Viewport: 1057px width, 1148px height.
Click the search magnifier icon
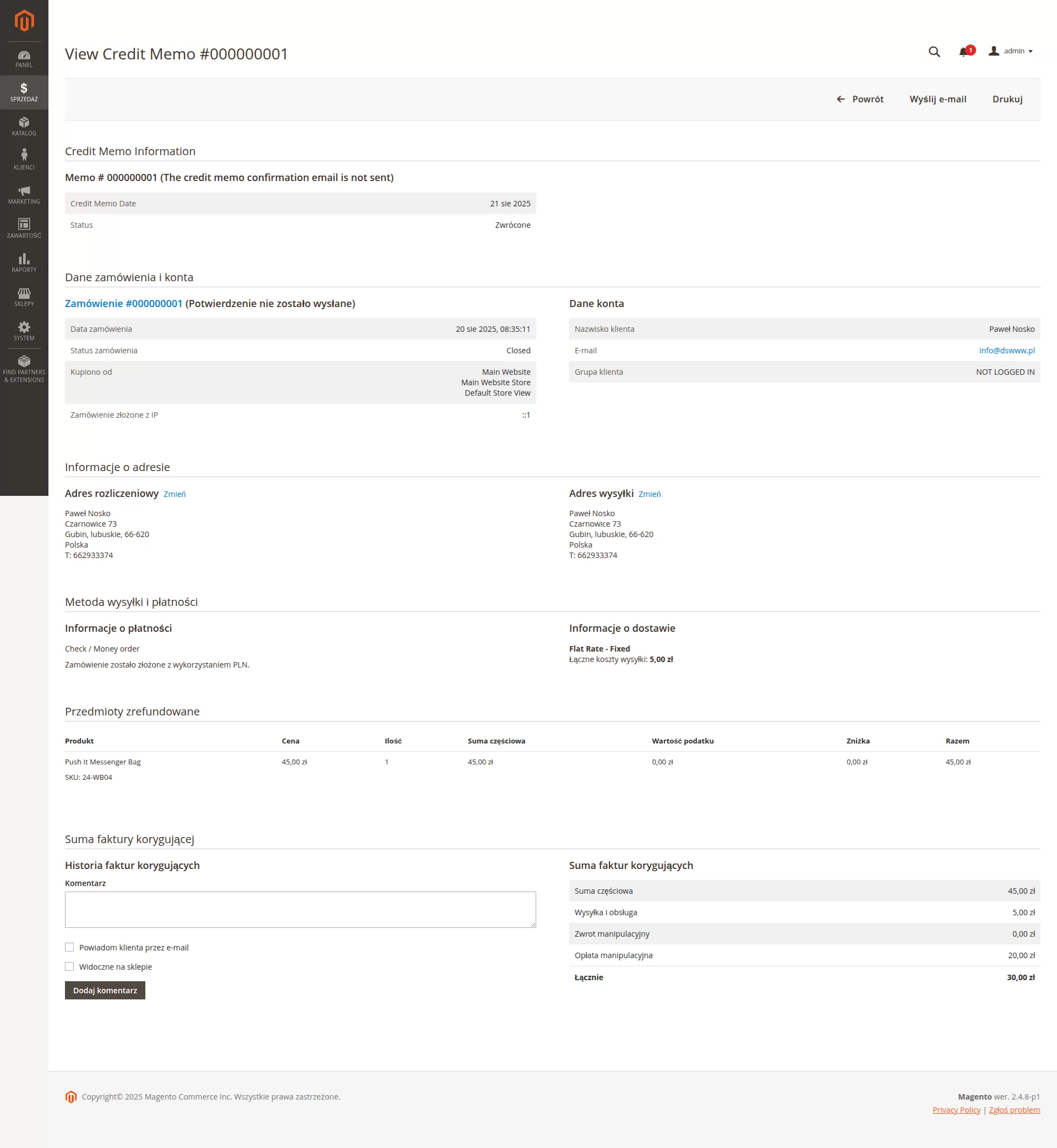(x=934, y=52)
